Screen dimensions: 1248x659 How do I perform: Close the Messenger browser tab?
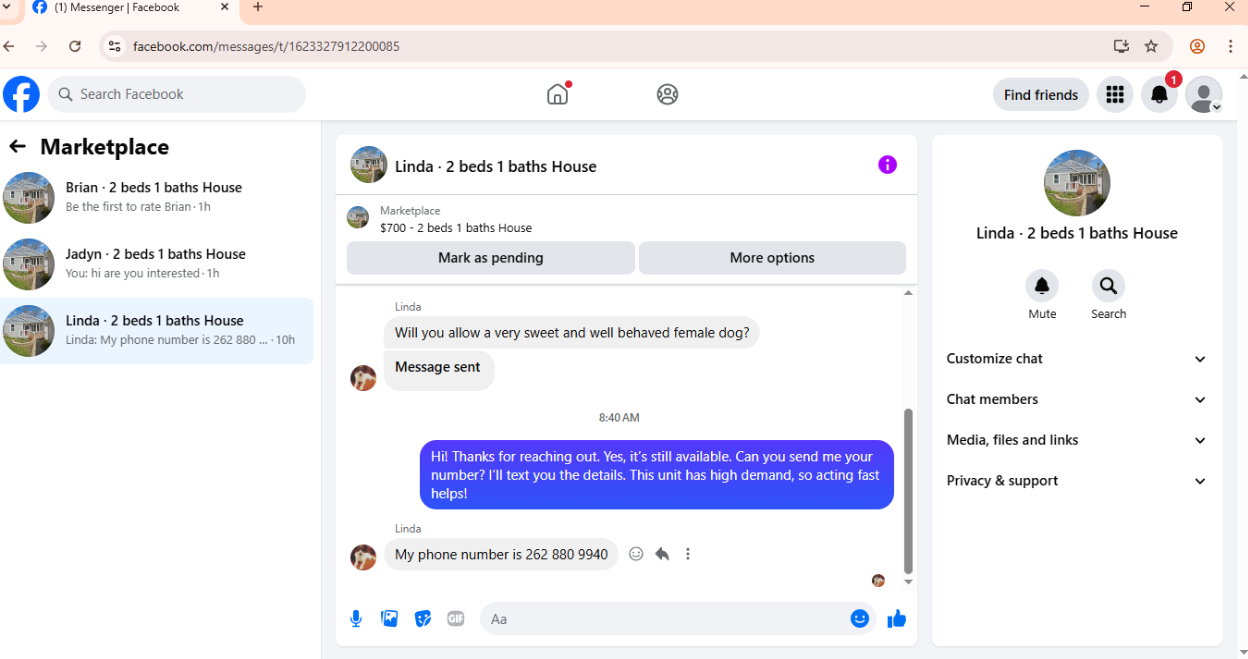(224, 7)
